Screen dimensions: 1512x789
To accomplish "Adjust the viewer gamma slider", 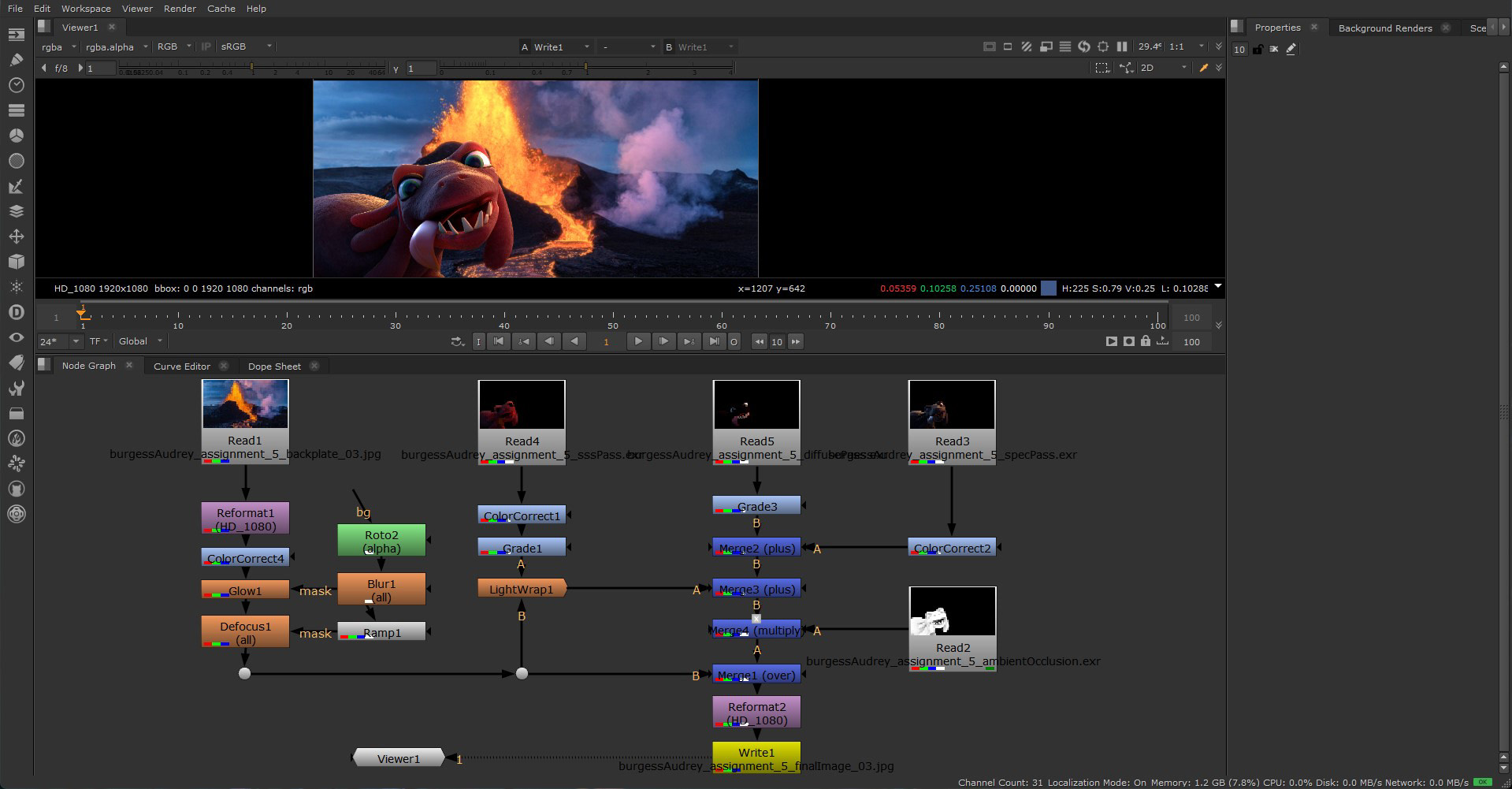I will [585, 69].
